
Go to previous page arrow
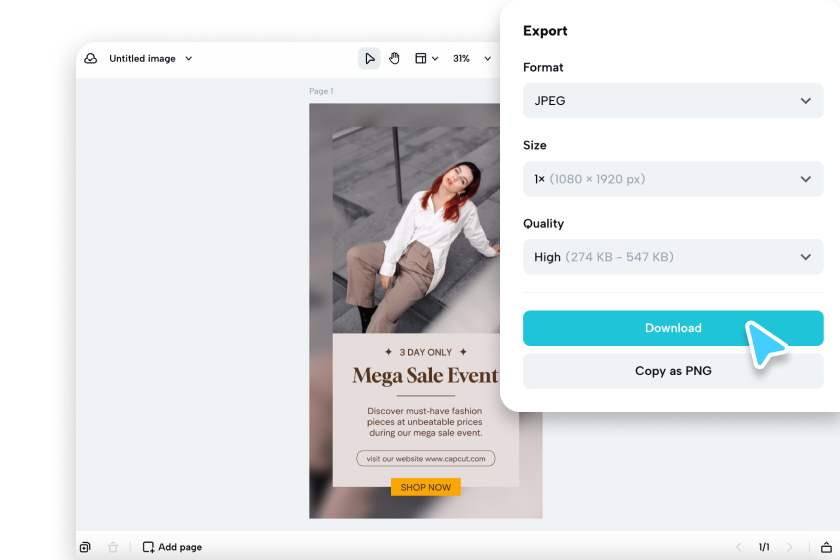[x=739, y=547]
